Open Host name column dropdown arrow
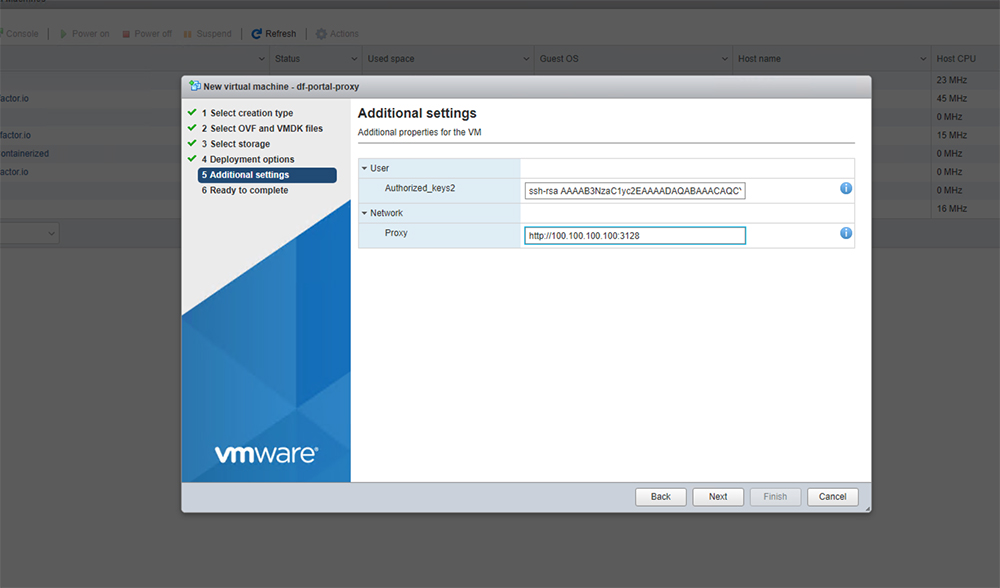Viewport: 1000px width, 588px height. point(923,59)
